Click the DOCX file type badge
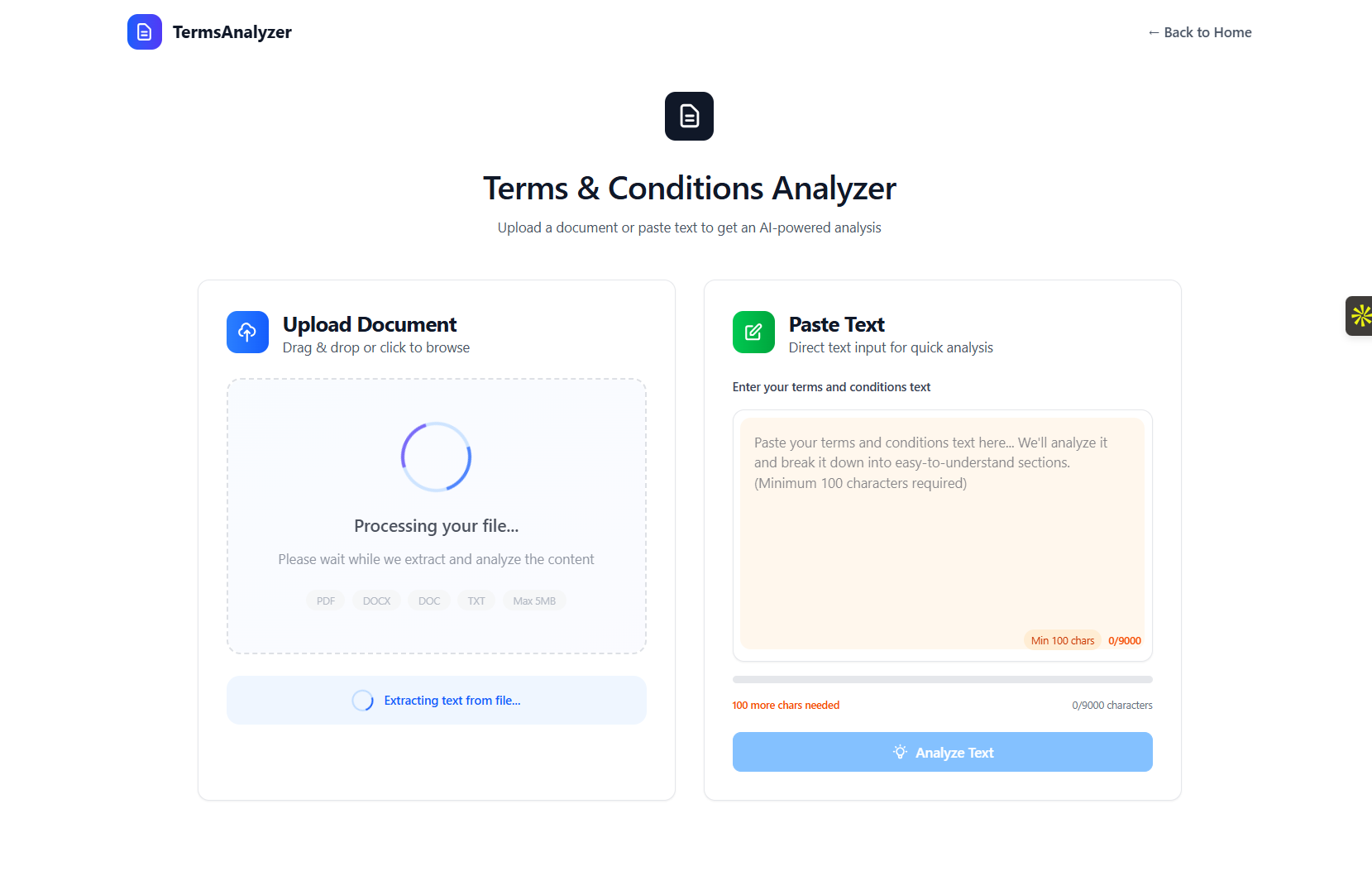The image size is (1372, 871). [376, 601]
